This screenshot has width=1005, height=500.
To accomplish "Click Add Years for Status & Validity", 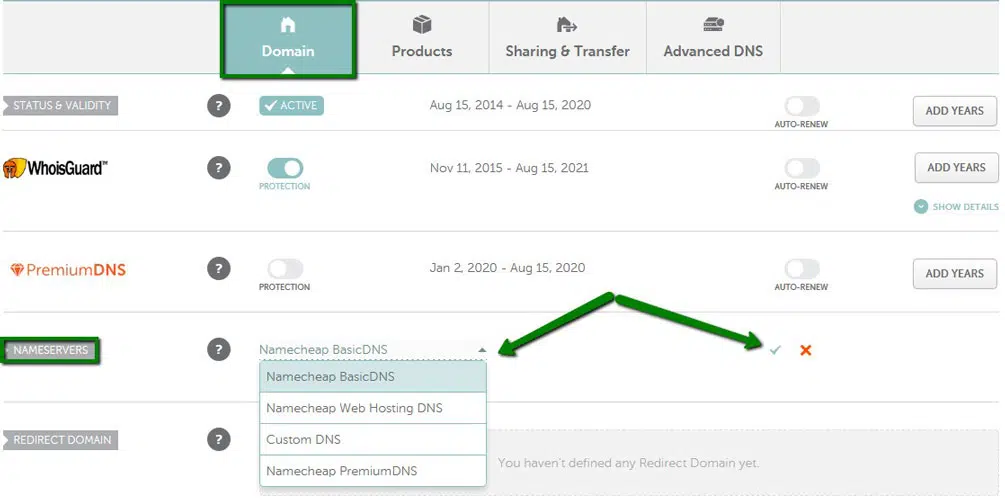I will click(x=954, y=111).
